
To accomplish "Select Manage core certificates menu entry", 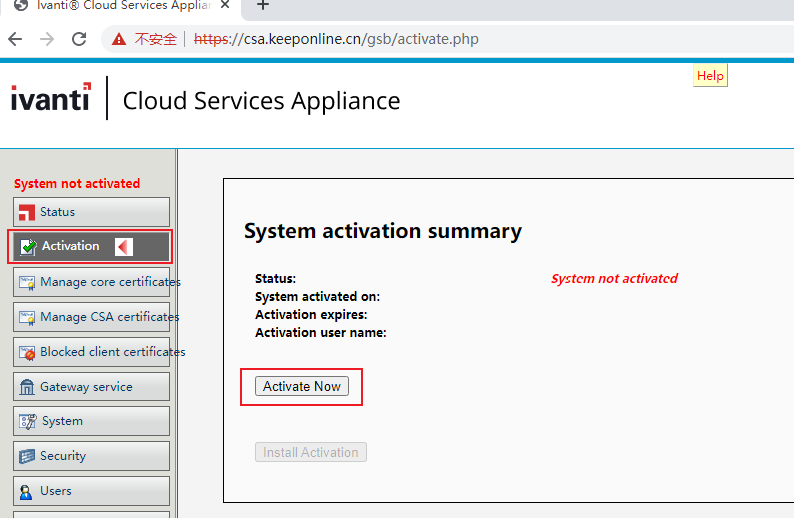I will pos(110,282).
